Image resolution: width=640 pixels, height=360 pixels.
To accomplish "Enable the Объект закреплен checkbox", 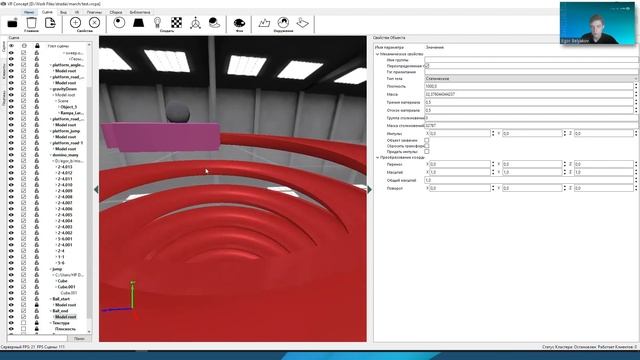I will (427, 140).
